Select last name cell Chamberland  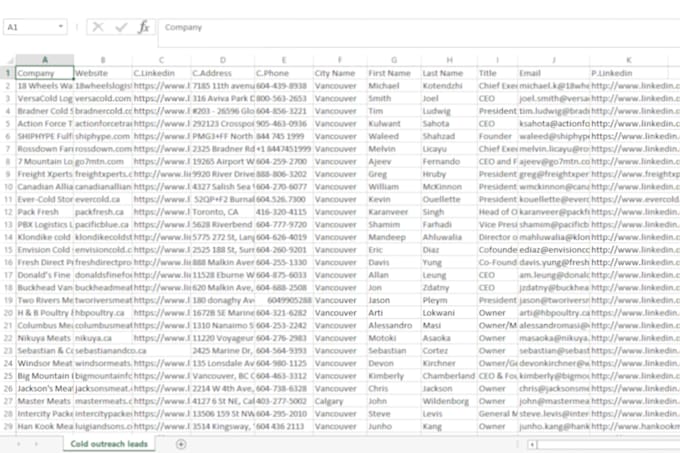(449, 376)
